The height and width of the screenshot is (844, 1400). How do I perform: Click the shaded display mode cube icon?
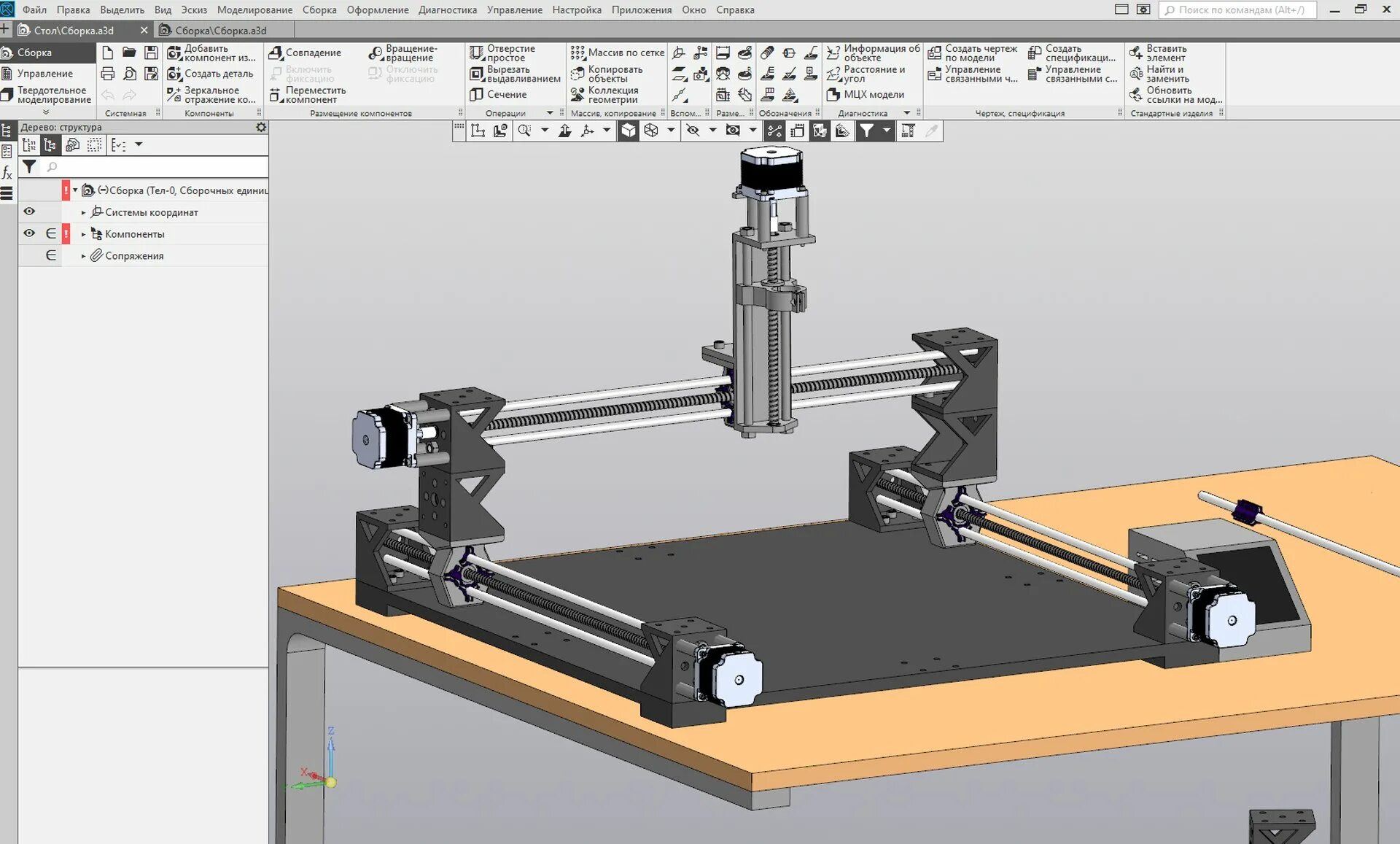[628, 131]
